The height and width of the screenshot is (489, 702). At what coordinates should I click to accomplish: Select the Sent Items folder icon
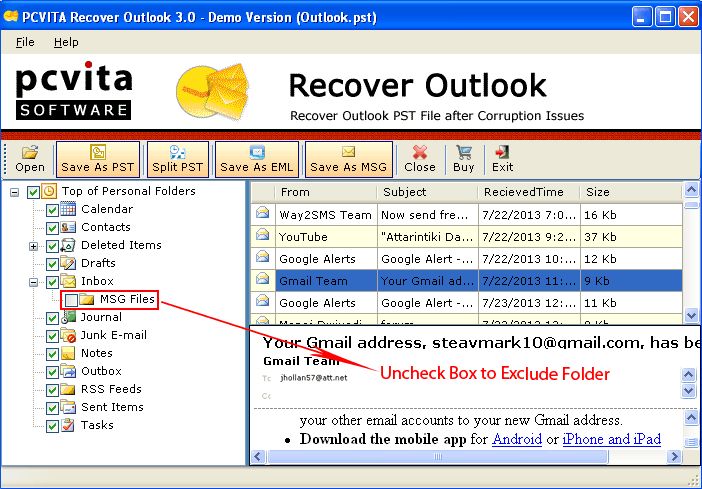68,407
